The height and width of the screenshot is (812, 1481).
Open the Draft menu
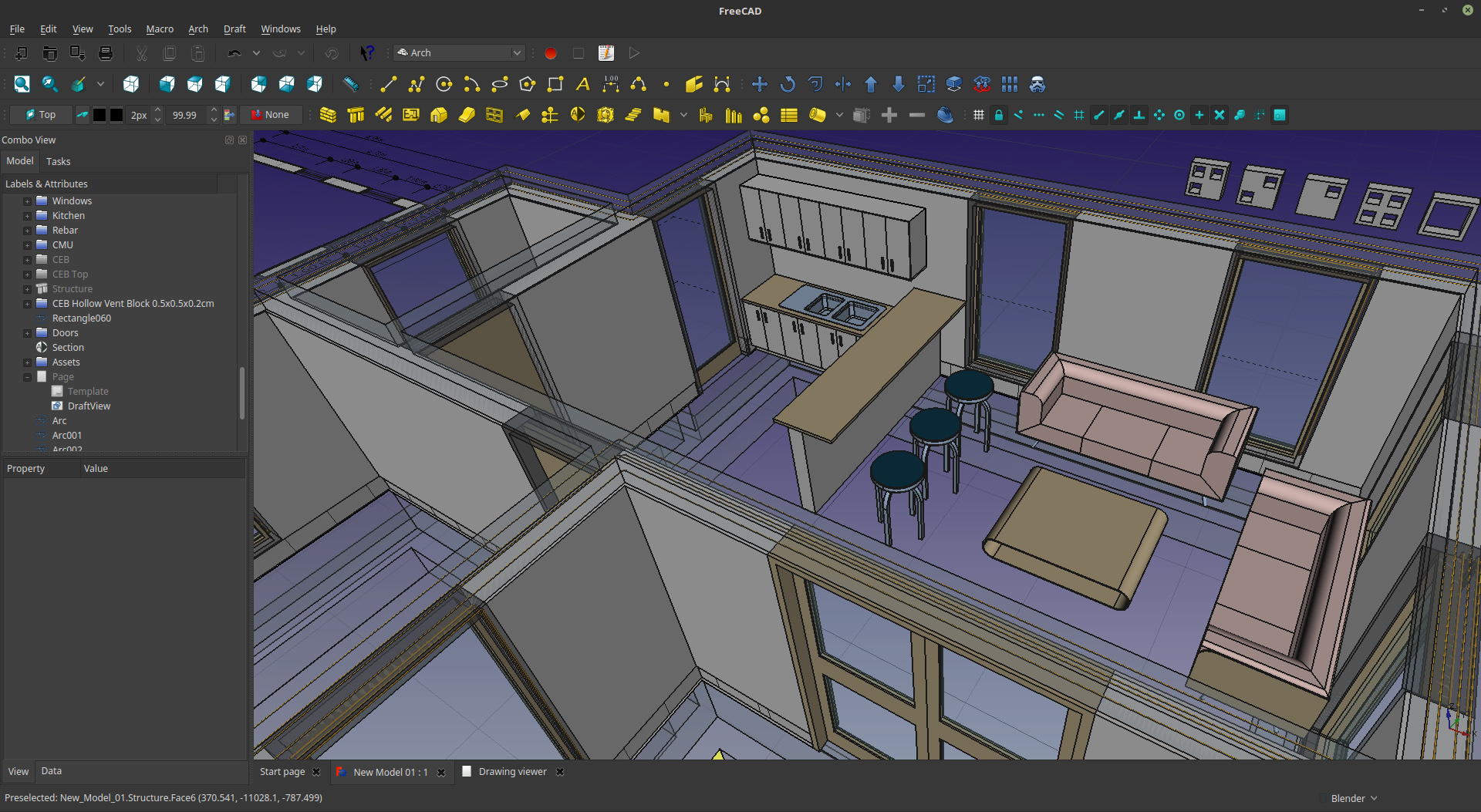pos(234,29)
